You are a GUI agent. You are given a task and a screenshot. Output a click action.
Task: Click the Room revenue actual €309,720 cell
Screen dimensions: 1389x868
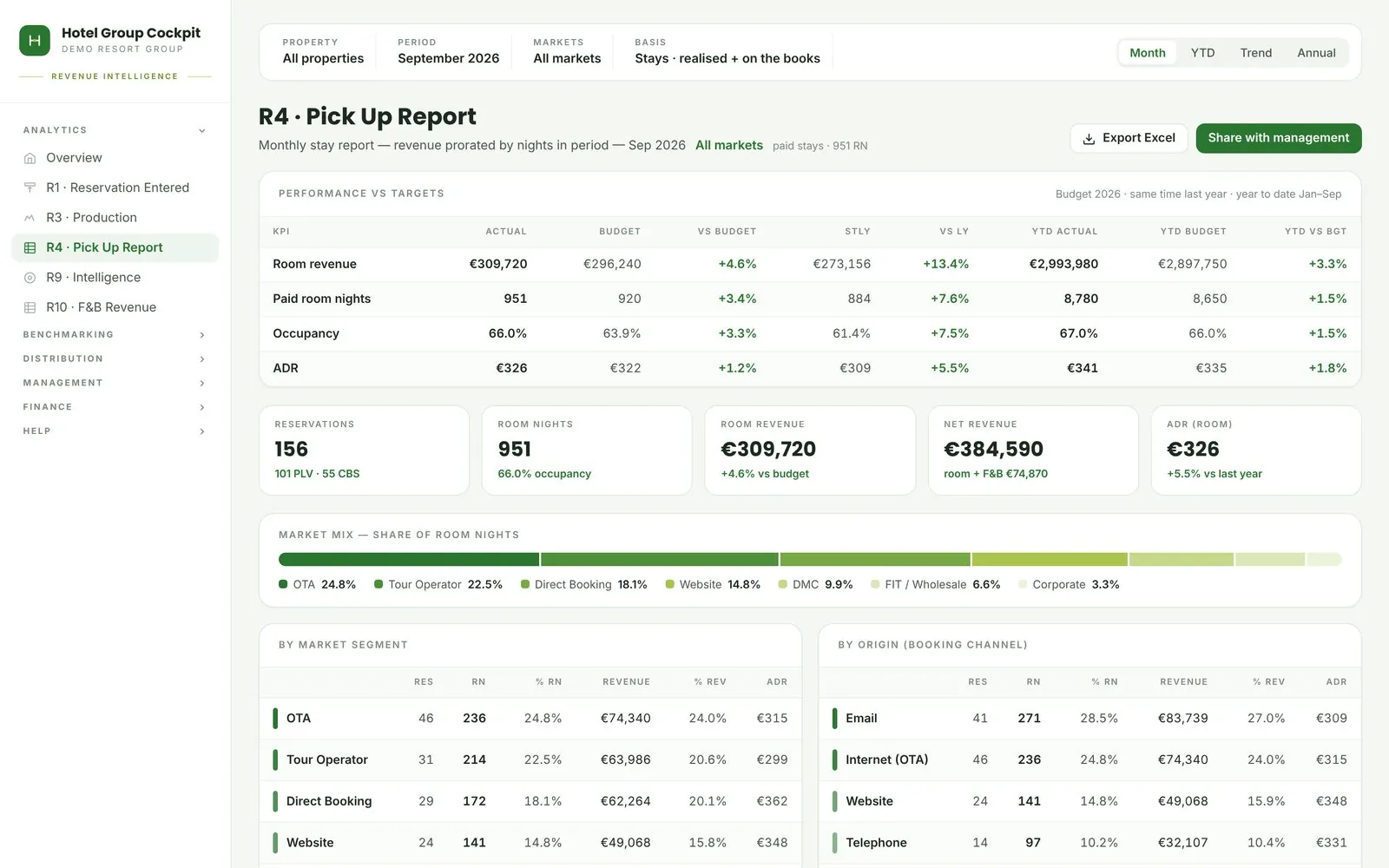pyautogui.click(x=498, y=264)
